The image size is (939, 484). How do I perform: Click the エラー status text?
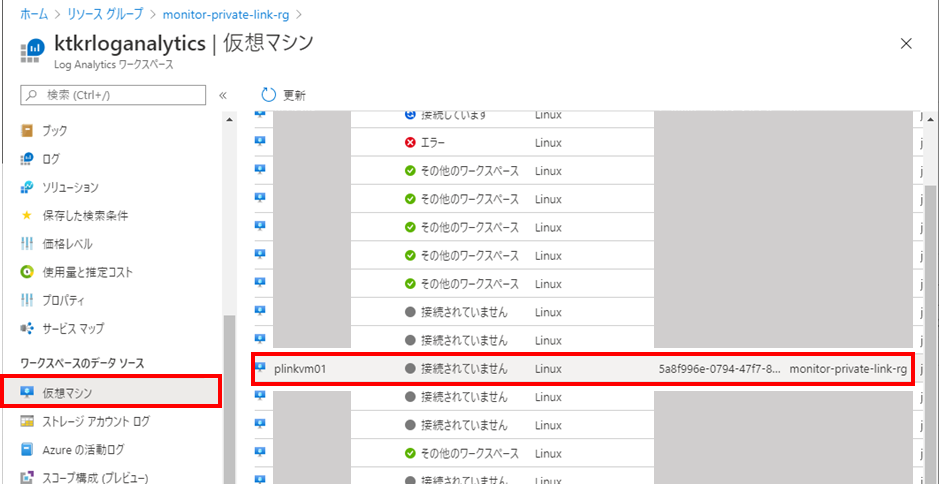click(x=433, y=143)
